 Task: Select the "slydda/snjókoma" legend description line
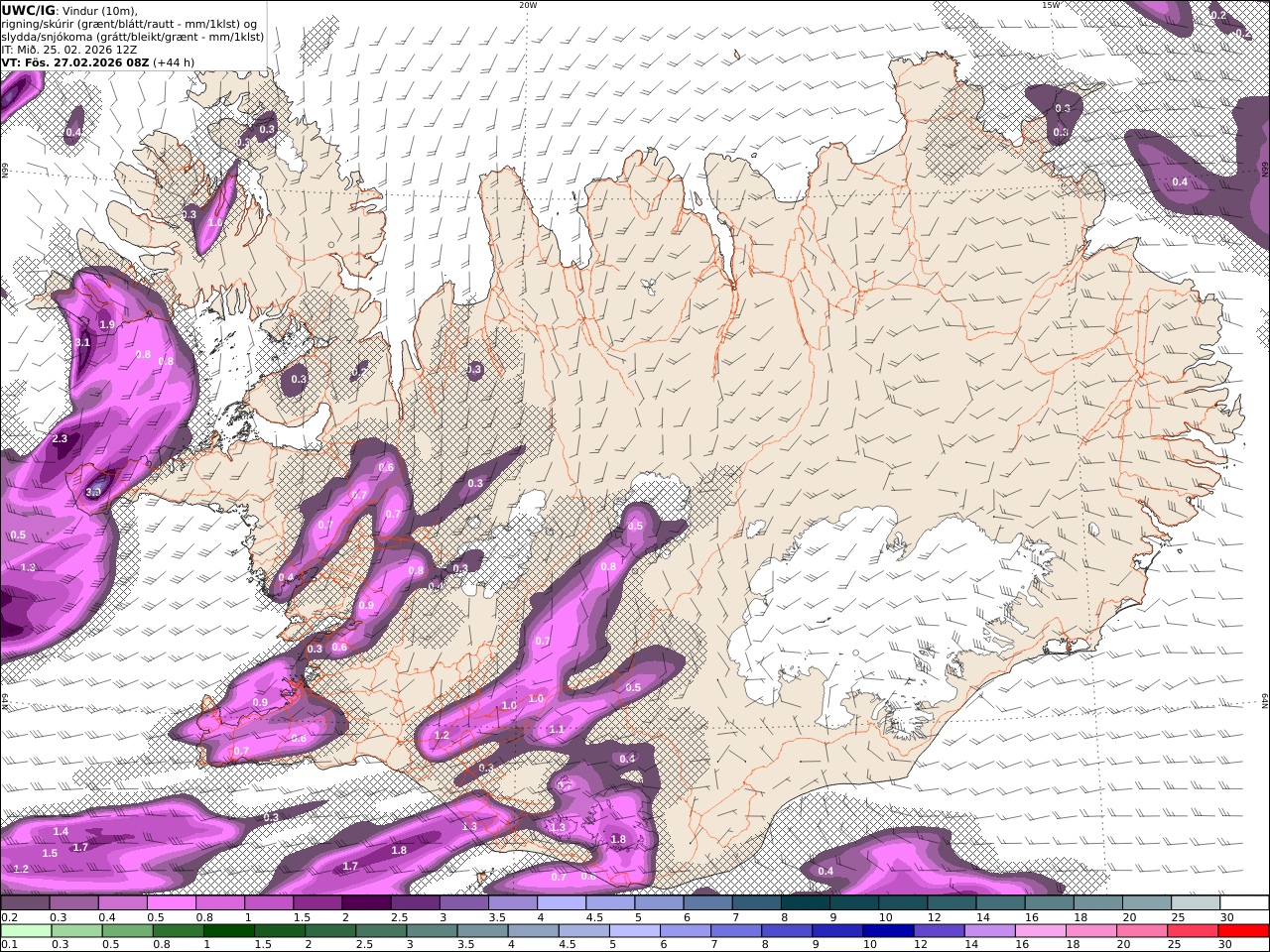[x=133, y=37]
